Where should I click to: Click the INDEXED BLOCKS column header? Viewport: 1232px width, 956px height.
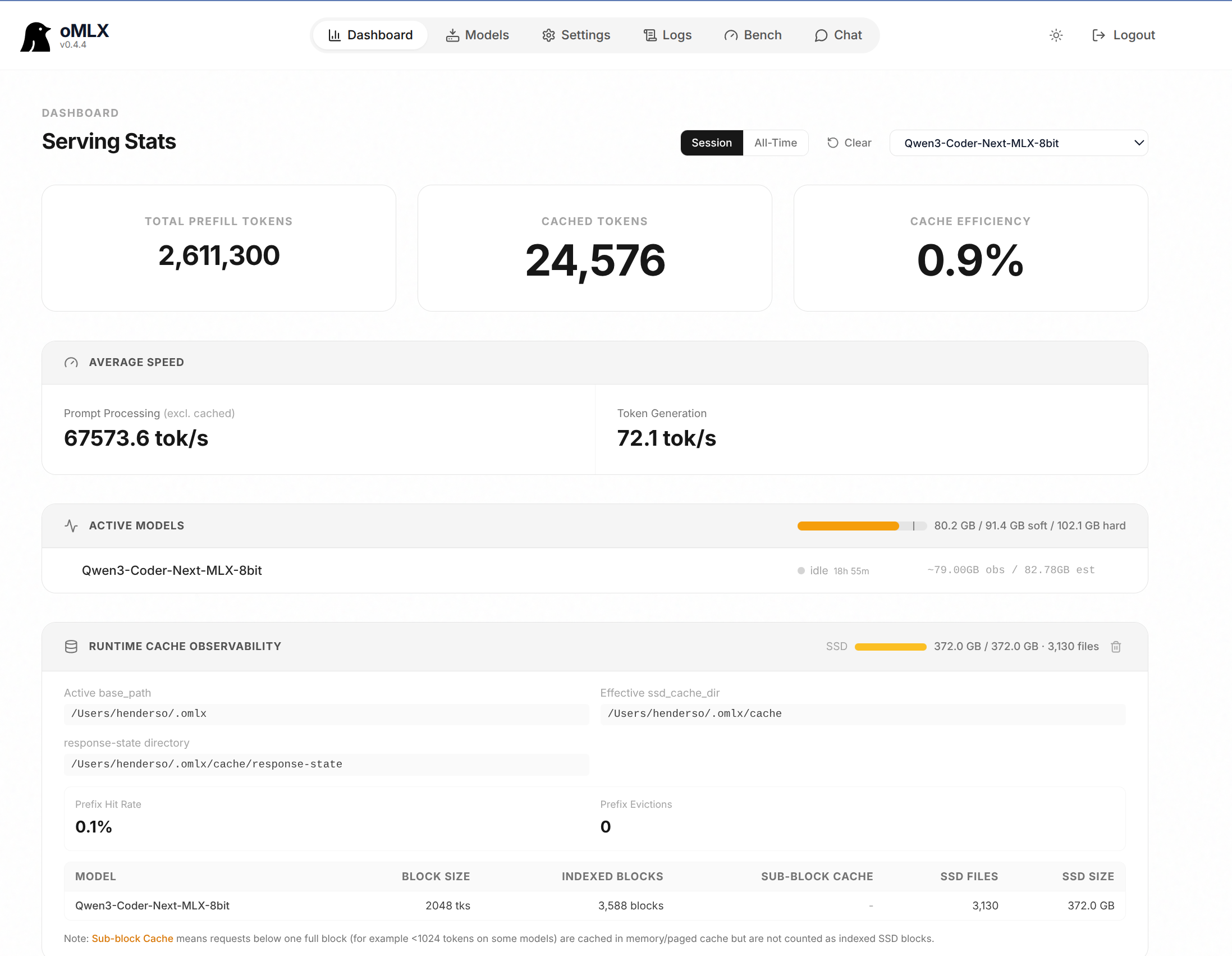pos(612,876)
